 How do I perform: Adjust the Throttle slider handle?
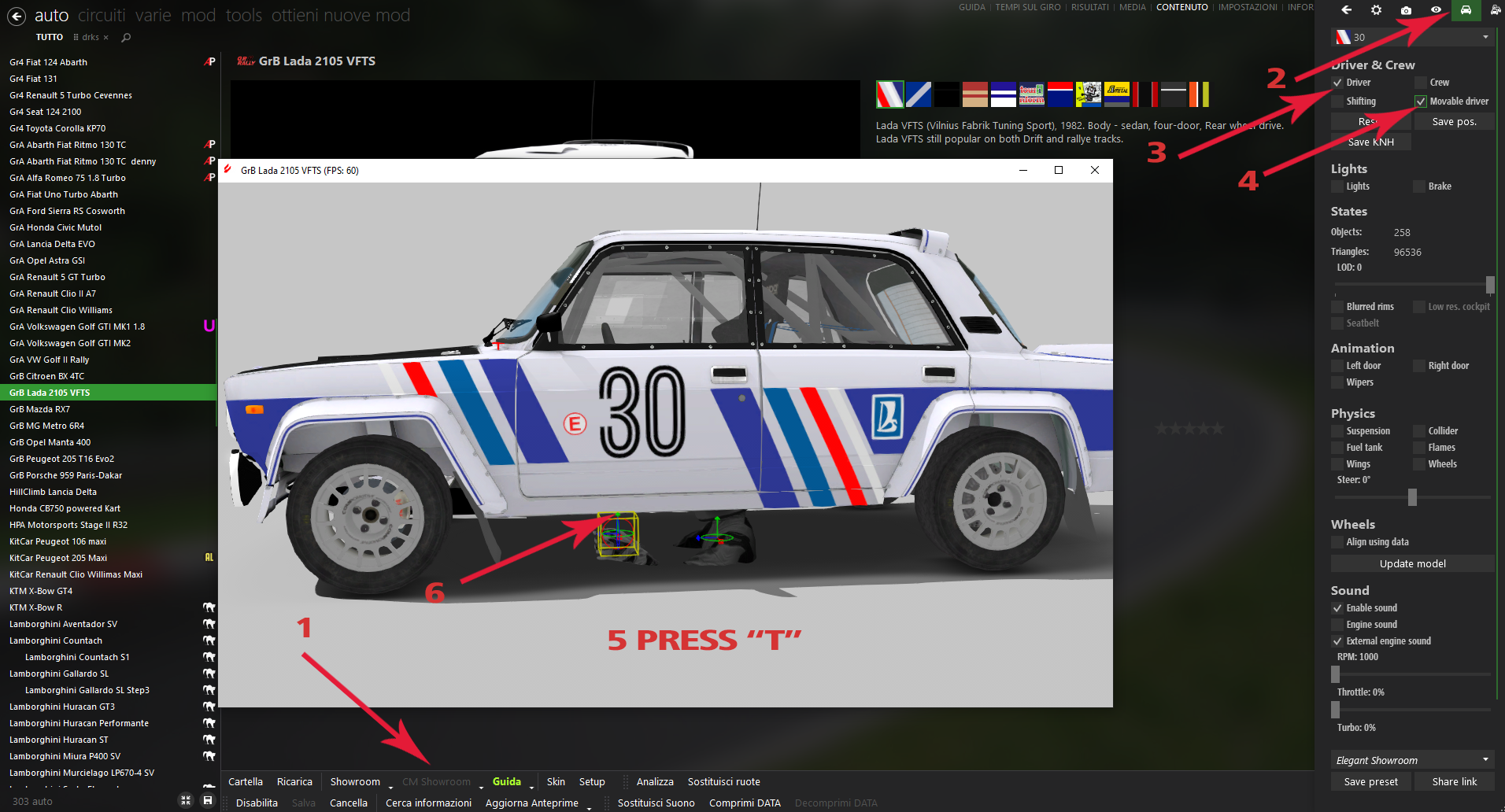[1335, 710]
